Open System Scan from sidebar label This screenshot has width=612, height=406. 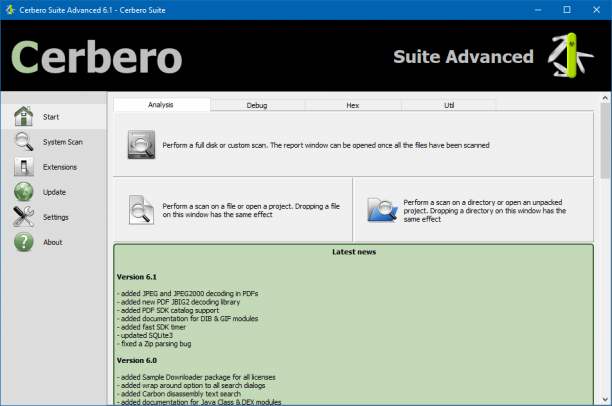click(x=63, y=142)
